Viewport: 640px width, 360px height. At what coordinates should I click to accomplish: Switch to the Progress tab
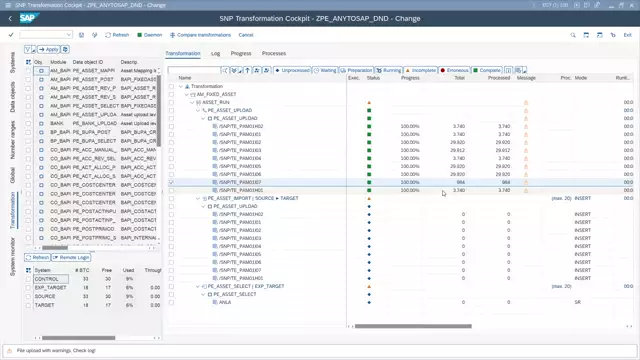(241, 53)
